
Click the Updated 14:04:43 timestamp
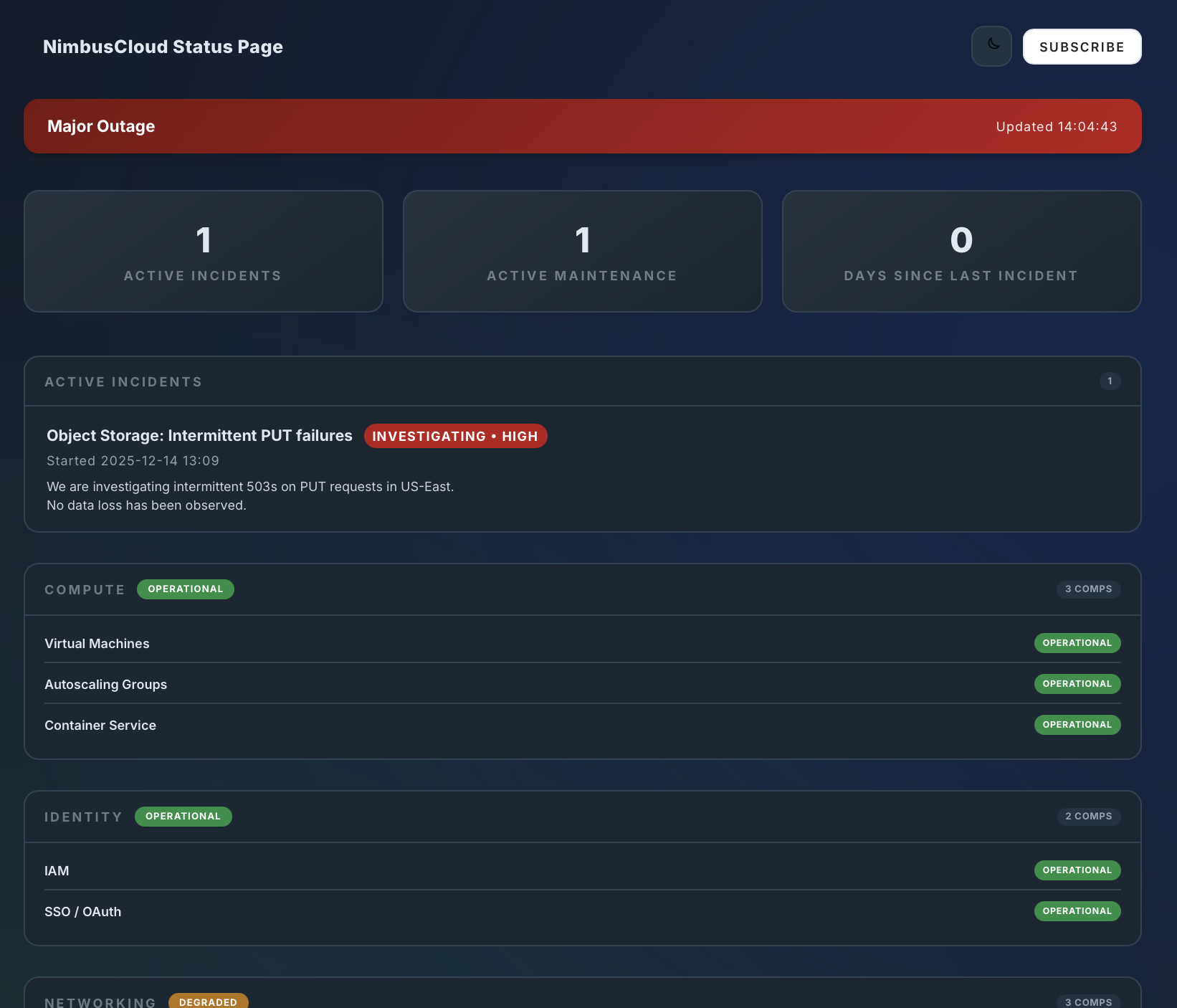(1057, 127)
